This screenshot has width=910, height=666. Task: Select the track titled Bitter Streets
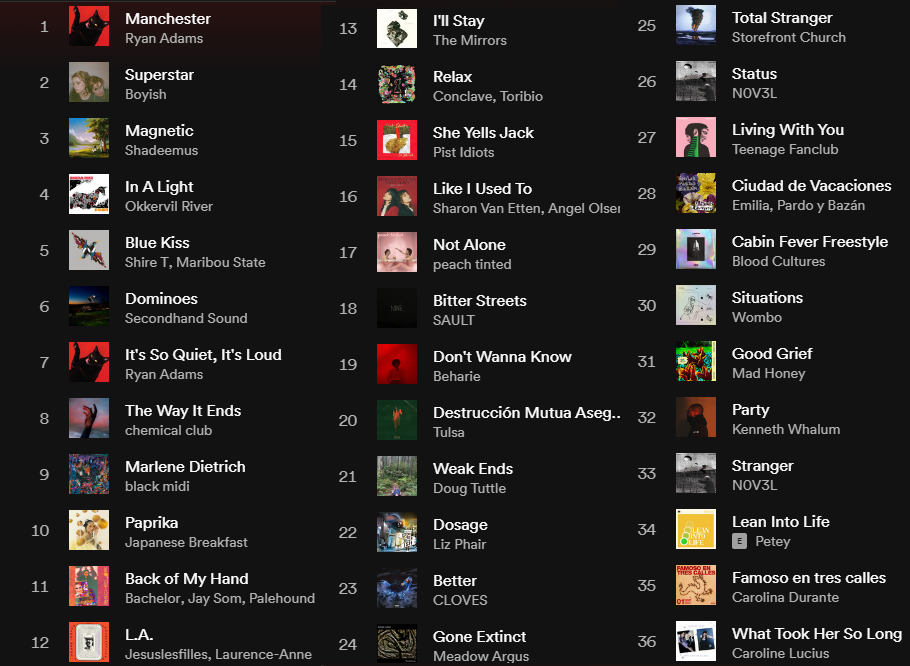click(x=479, y=300)
